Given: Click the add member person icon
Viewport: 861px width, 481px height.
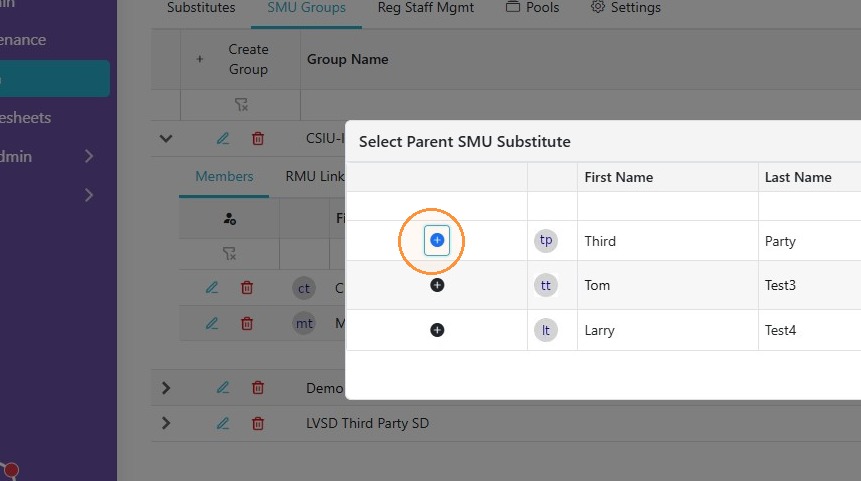Looking at the screenshot, I should pos(230,219).
